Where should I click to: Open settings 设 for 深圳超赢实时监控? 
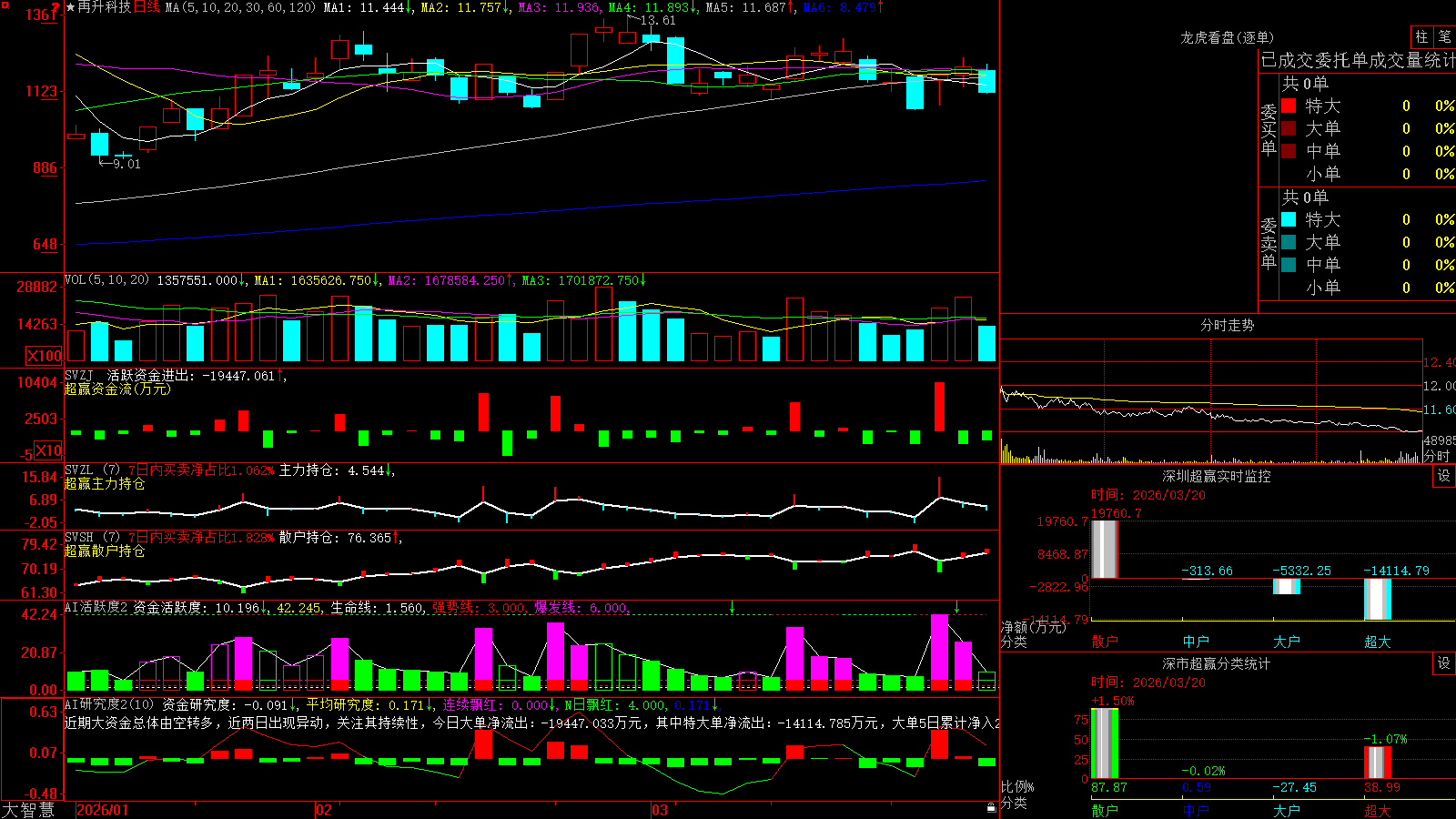[x=1444, y=476]
